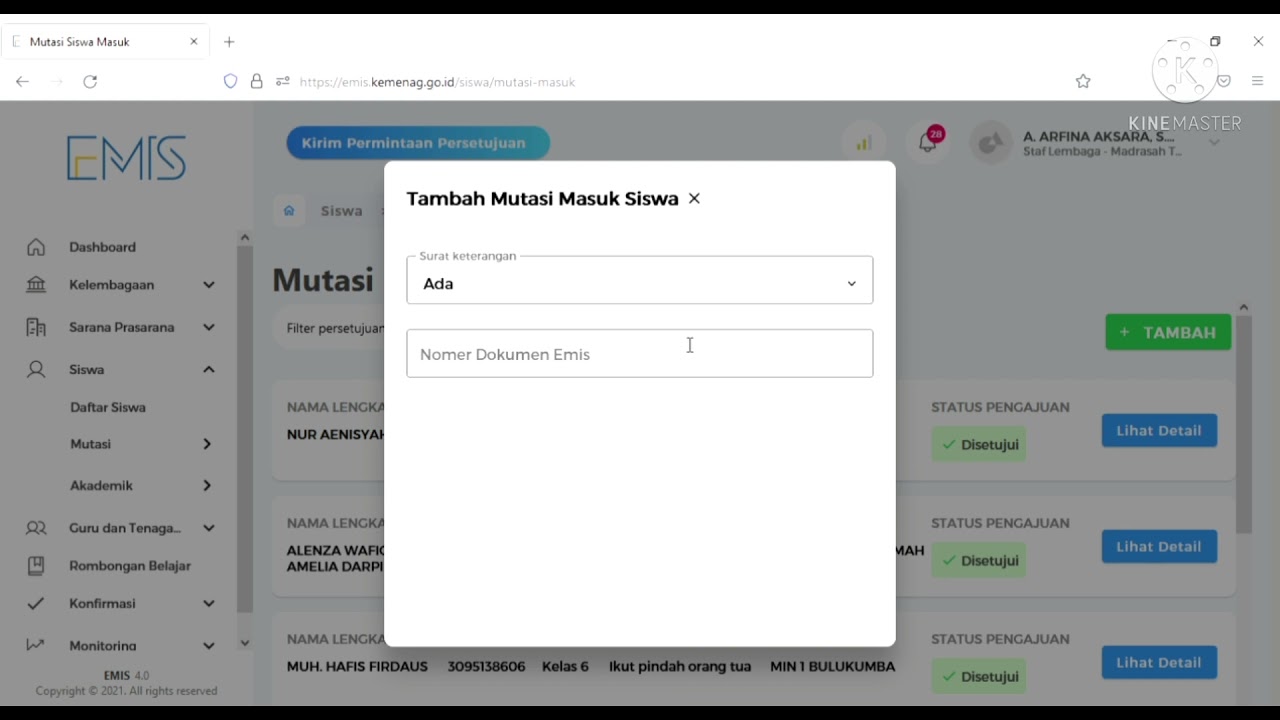Open Lihat Detail for MUH. HAFIS FIRDAUS
This screenshot has height=720, width=1280.
pyautogui.click(x=1159, y=663)
